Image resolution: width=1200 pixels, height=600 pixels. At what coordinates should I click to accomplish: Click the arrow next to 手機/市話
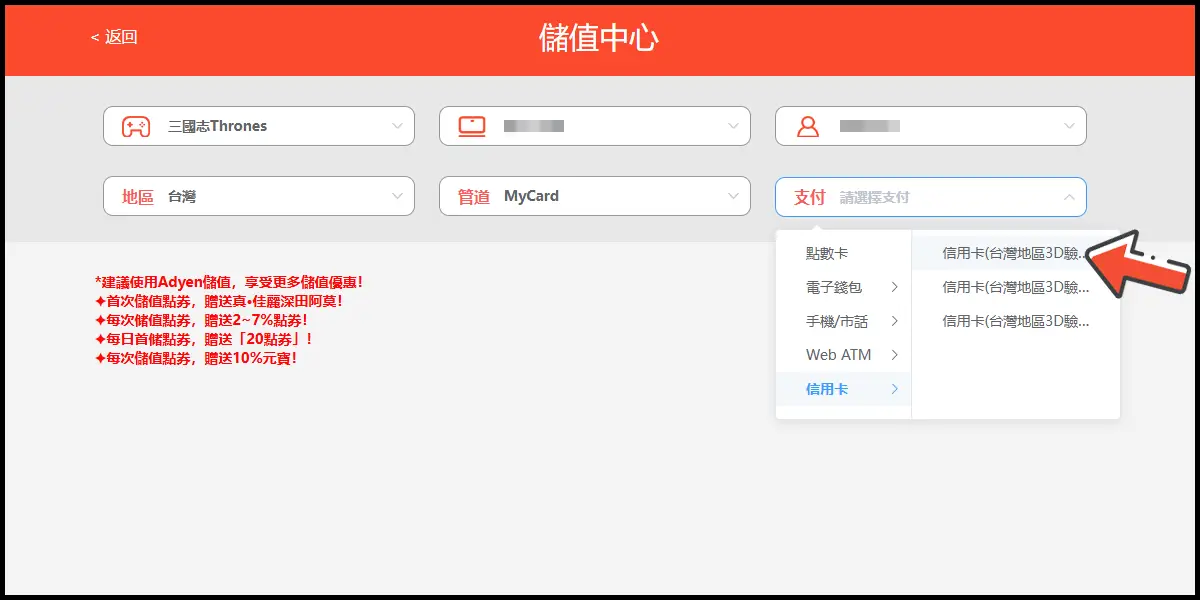click(894, 321)
